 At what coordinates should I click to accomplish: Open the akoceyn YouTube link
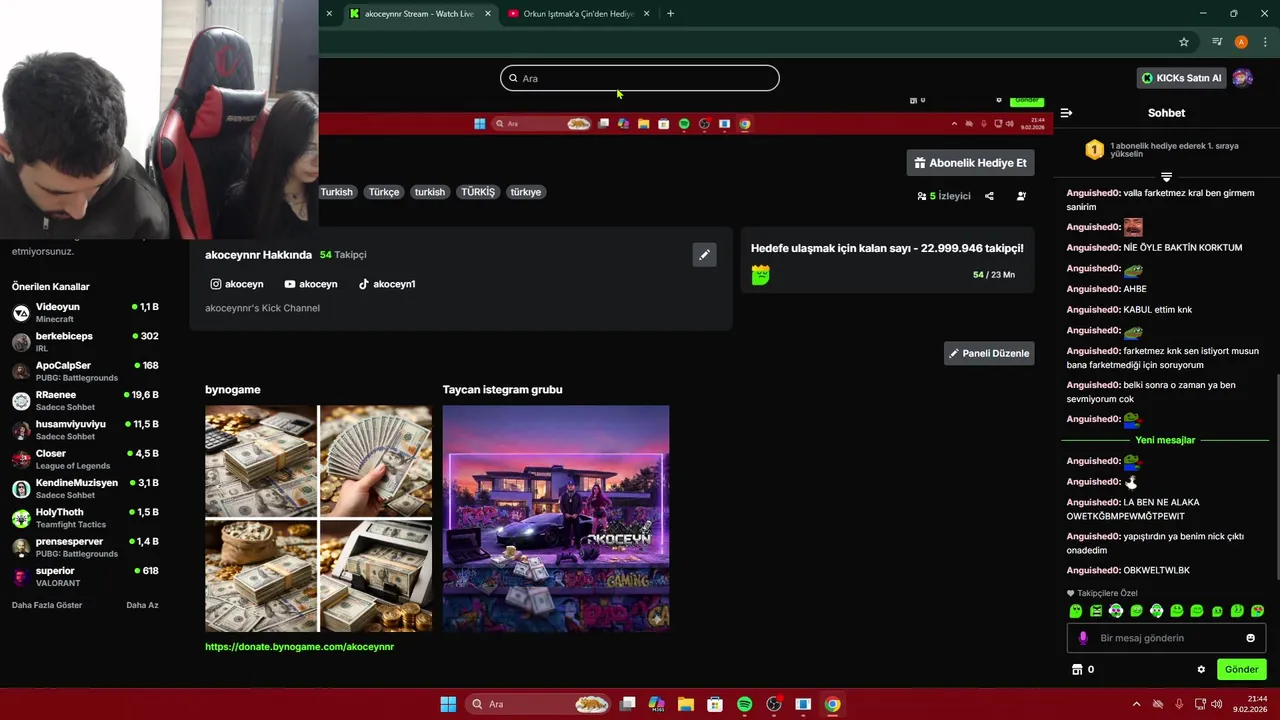tap(311, 284)
